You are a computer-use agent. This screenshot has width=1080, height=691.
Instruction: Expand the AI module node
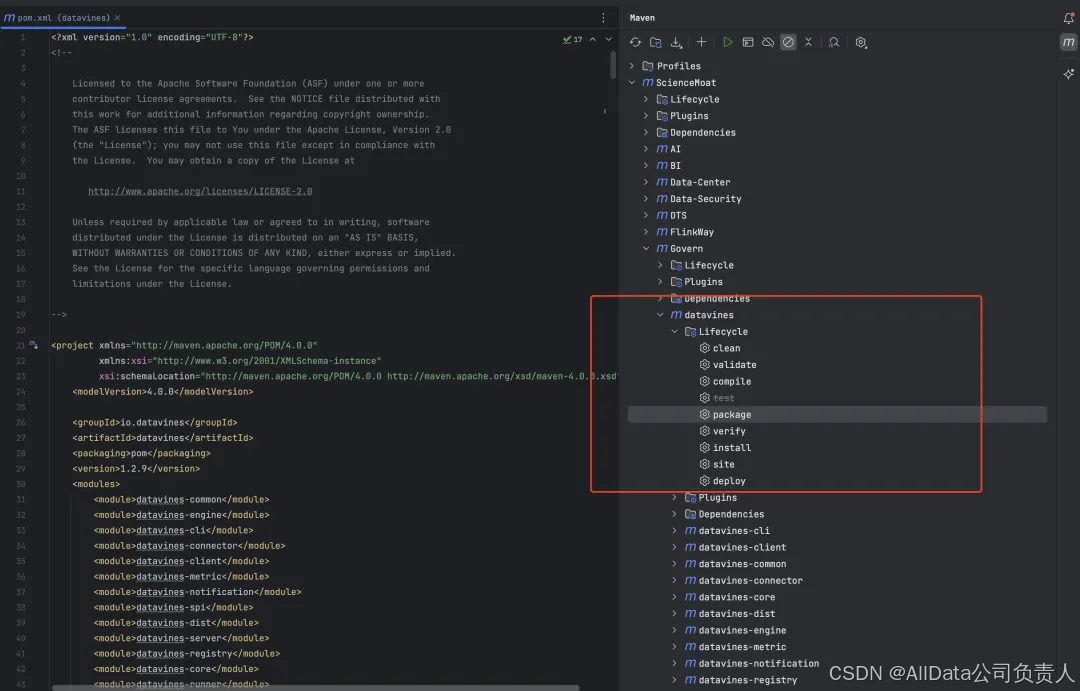point(646,149)
